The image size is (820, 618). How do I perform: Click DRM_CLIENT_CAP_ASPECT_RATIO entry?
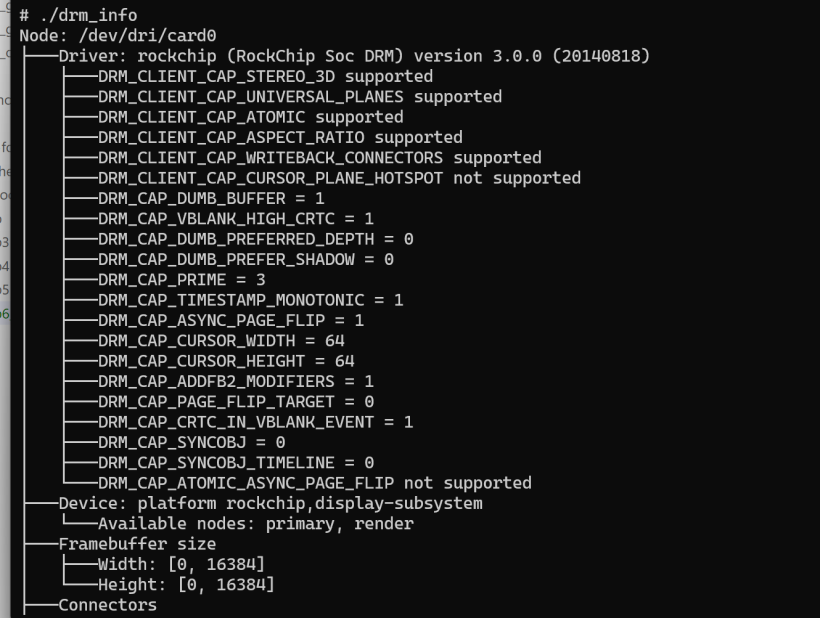point(280,137)
